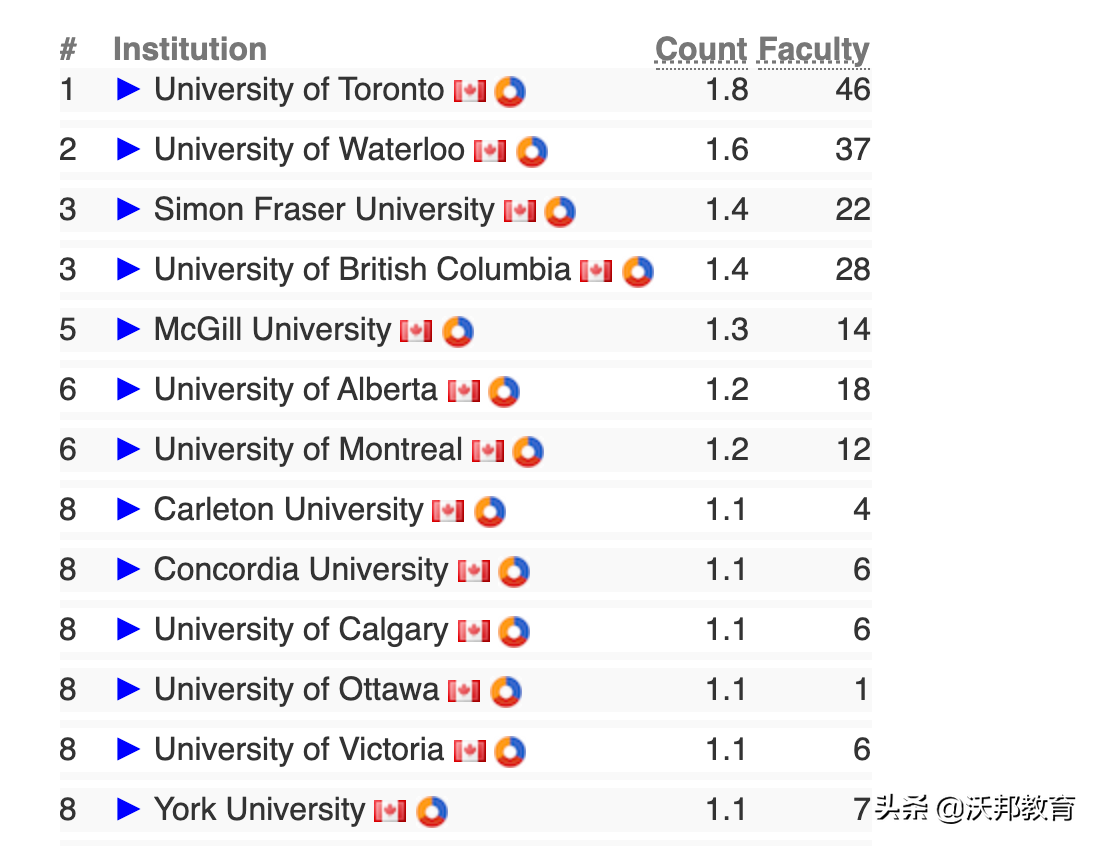Click the Canada flag next to Carleton University
Screen dimensions: 1100x846
click(x=448, y=511)
